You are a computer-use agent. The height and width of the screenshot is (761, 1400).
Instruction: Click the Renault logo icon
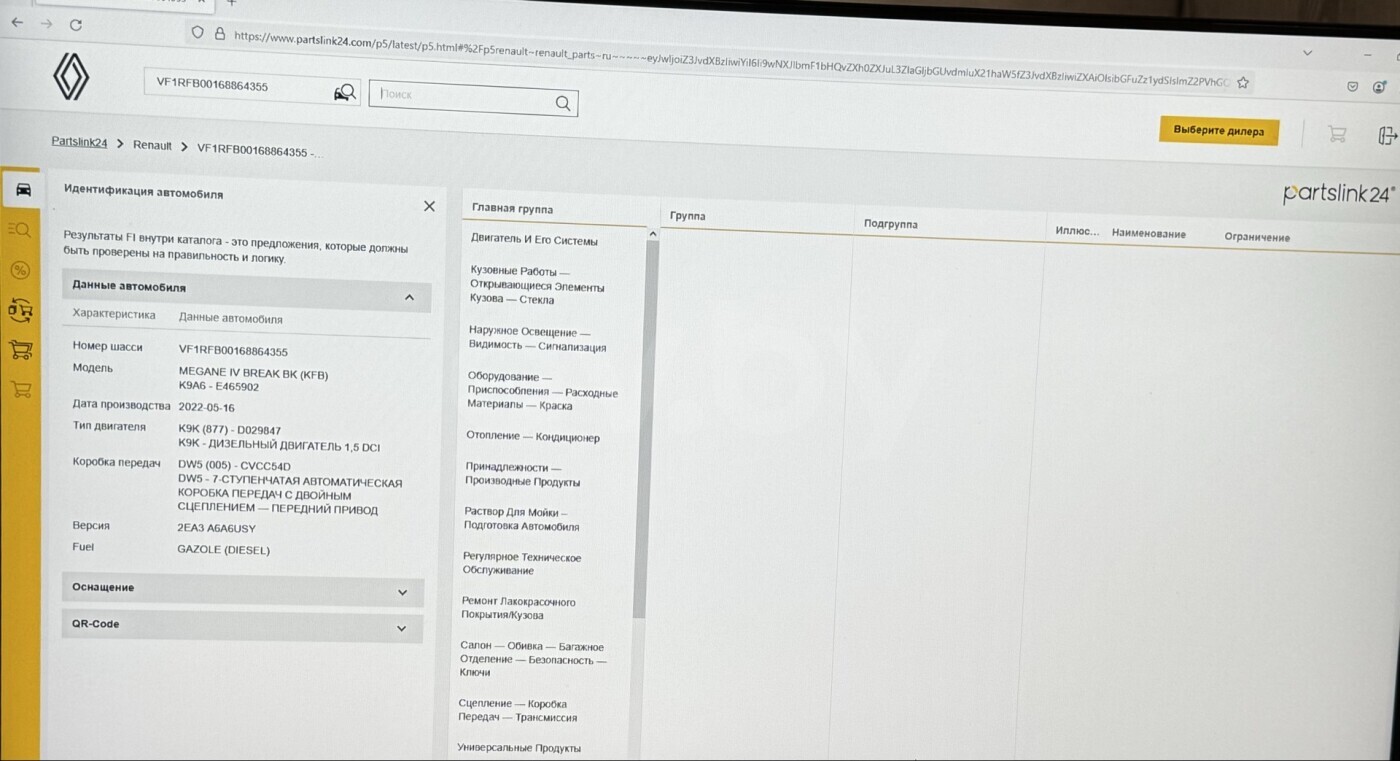[71, 76]
